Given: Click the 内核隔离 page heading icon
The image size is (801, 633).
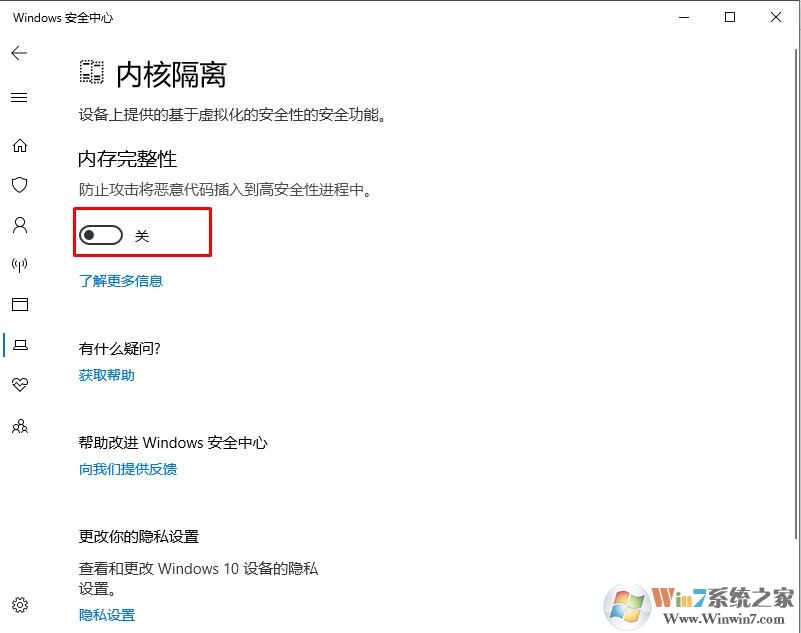Looking at the screenshot, I should [90, 72].
